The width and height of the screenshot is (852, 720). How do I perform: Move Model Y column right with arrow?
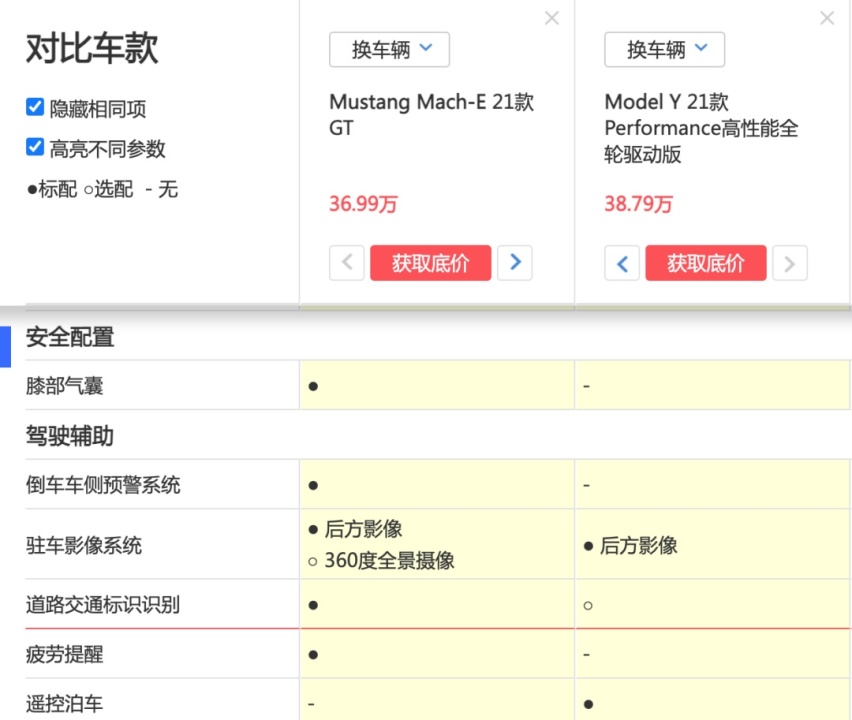(790, 263)
